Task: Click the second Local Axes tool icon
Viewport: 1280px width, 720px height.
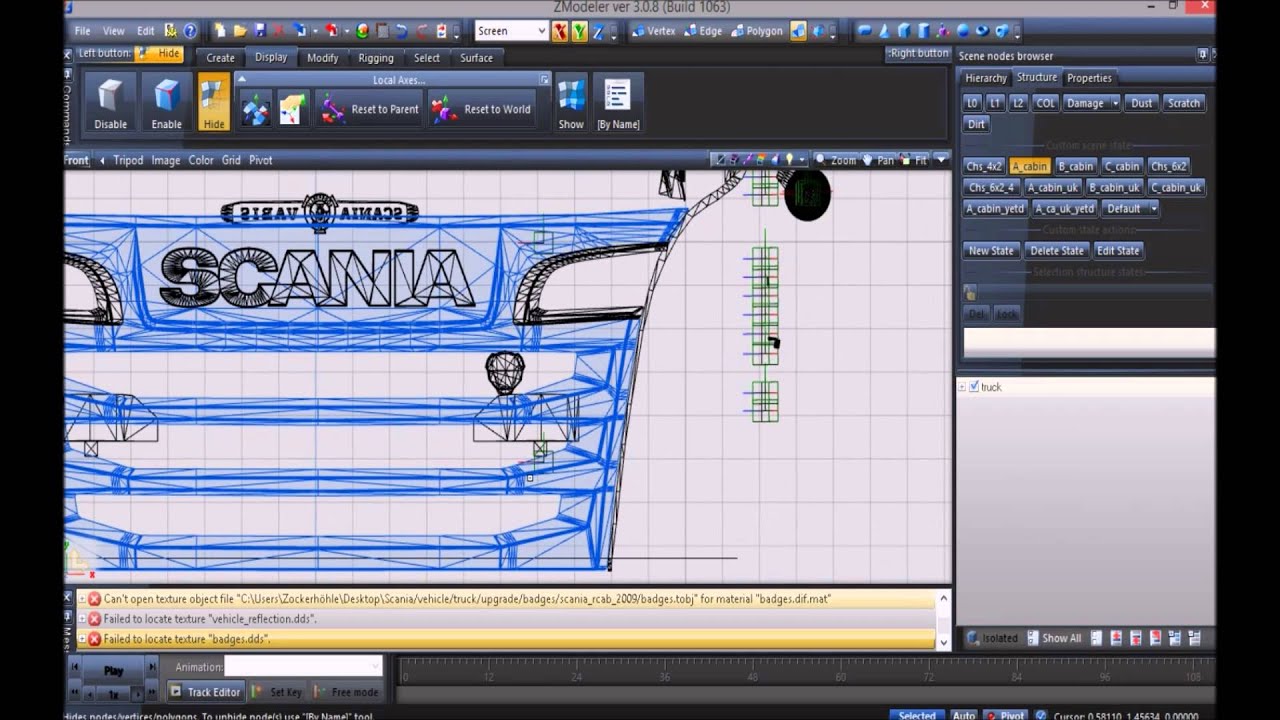Action: [x=292, y=109]
